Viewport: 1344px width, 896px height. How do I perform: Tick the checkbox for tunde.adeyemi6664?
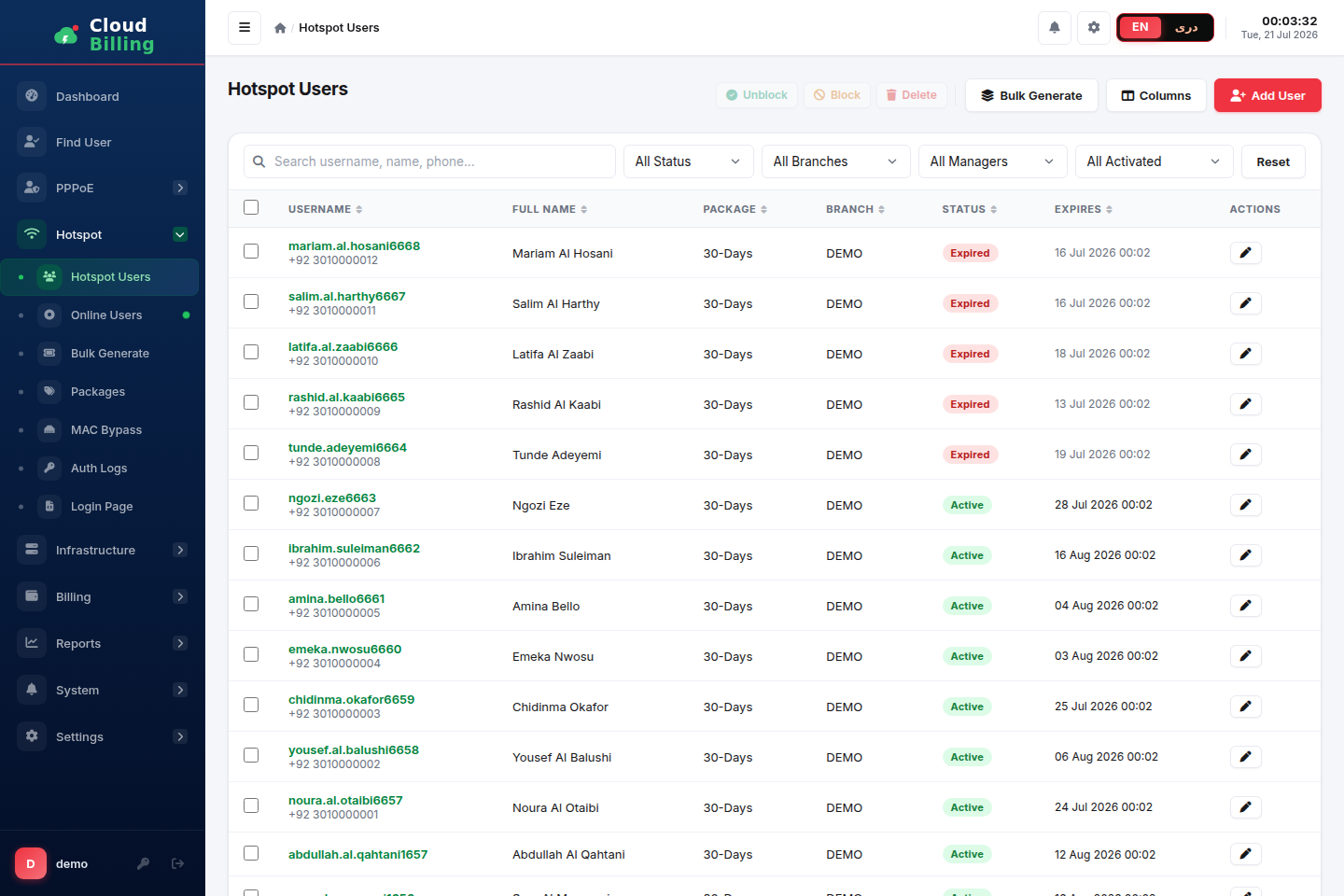(x=251, y=453)
